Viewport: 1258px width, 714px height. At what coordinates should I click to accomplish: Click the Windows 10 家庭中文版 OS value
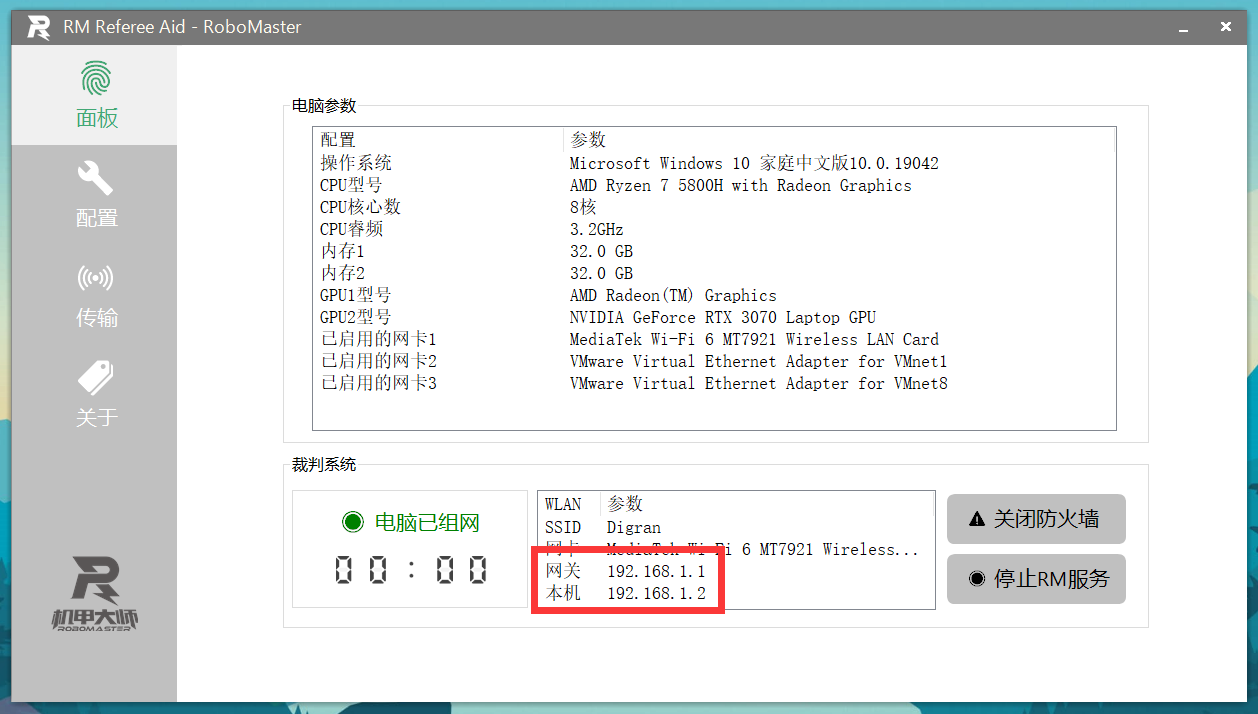coord(754,163)
